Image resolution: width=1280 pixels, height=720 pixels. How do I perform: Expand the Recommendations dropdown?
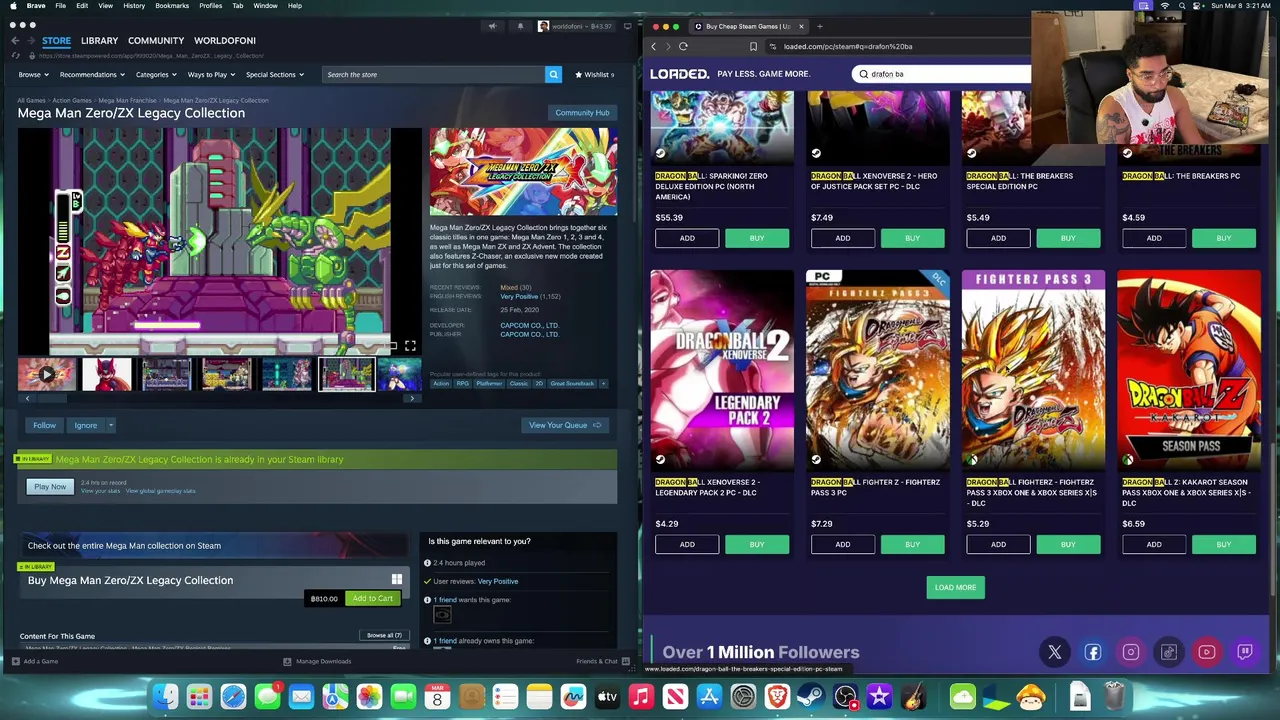(91, 74)
